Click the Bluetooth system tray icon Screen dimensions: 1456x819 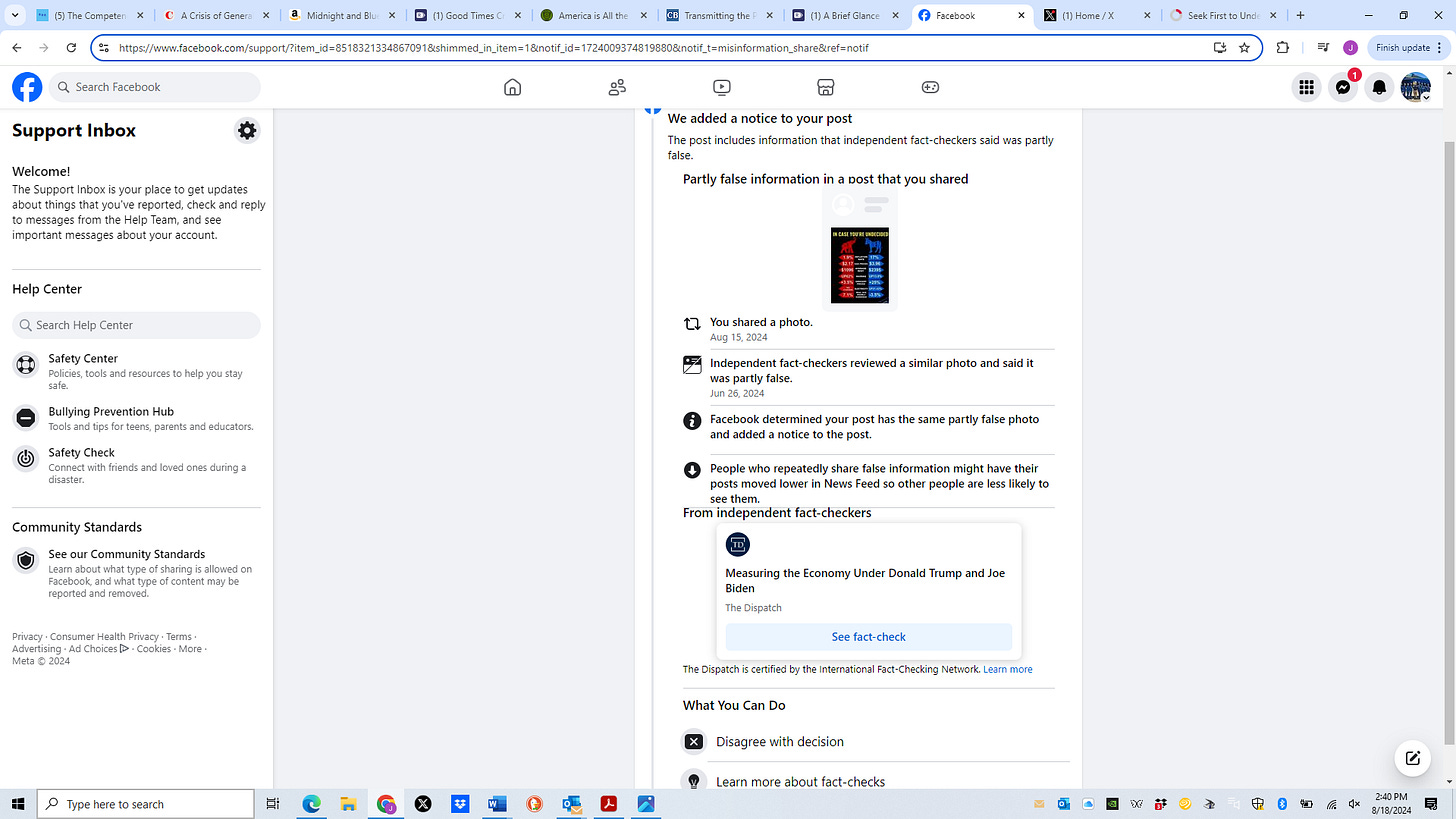(1282, 804)
